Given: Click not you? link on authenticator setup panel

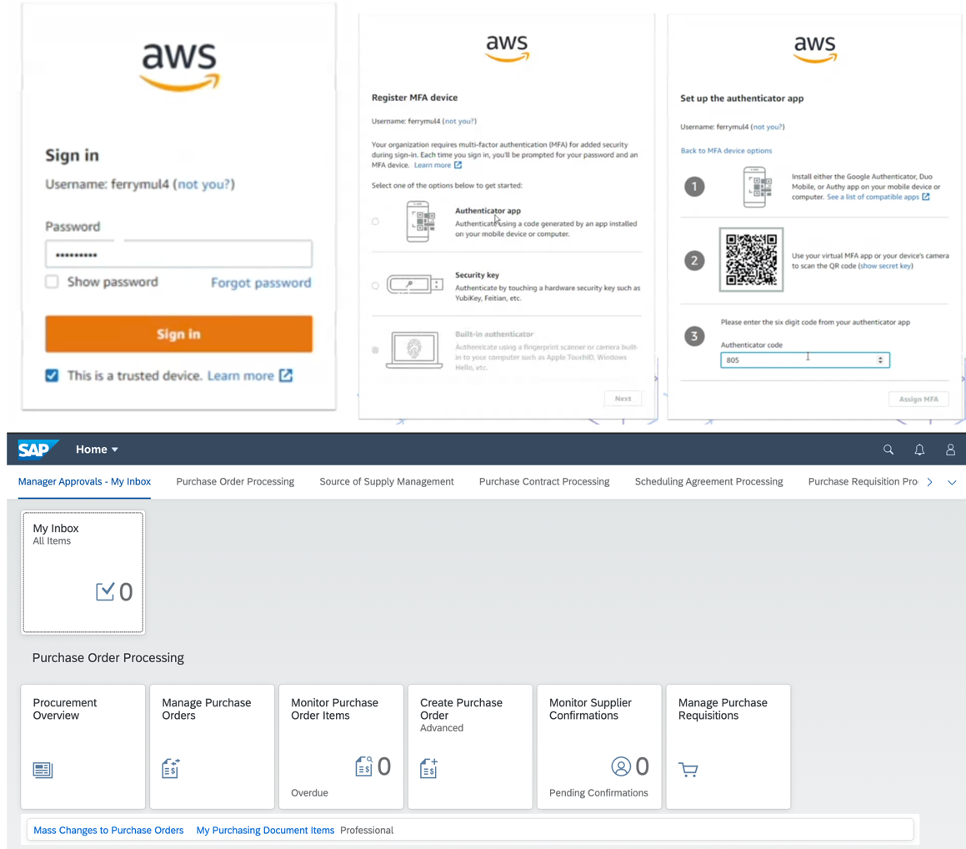Looking at the screenshot, I should (768, 126).
